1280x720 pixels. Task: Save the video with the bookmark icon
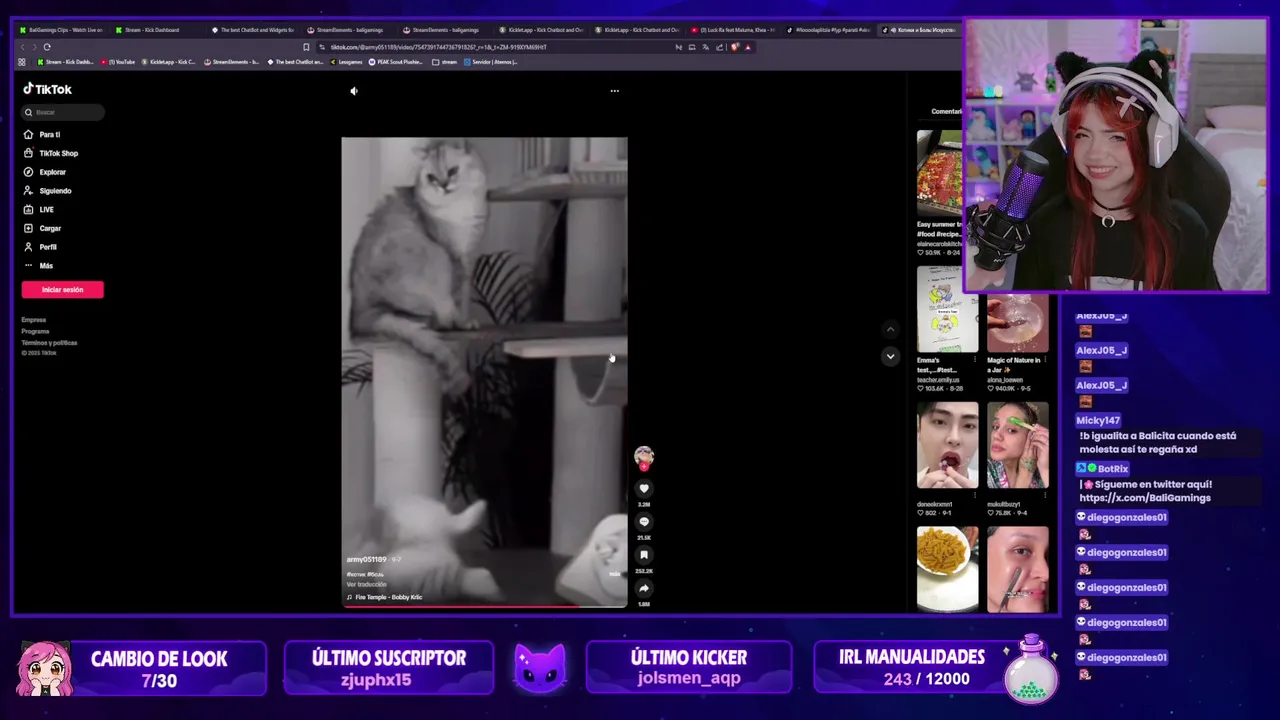point(644,554)
